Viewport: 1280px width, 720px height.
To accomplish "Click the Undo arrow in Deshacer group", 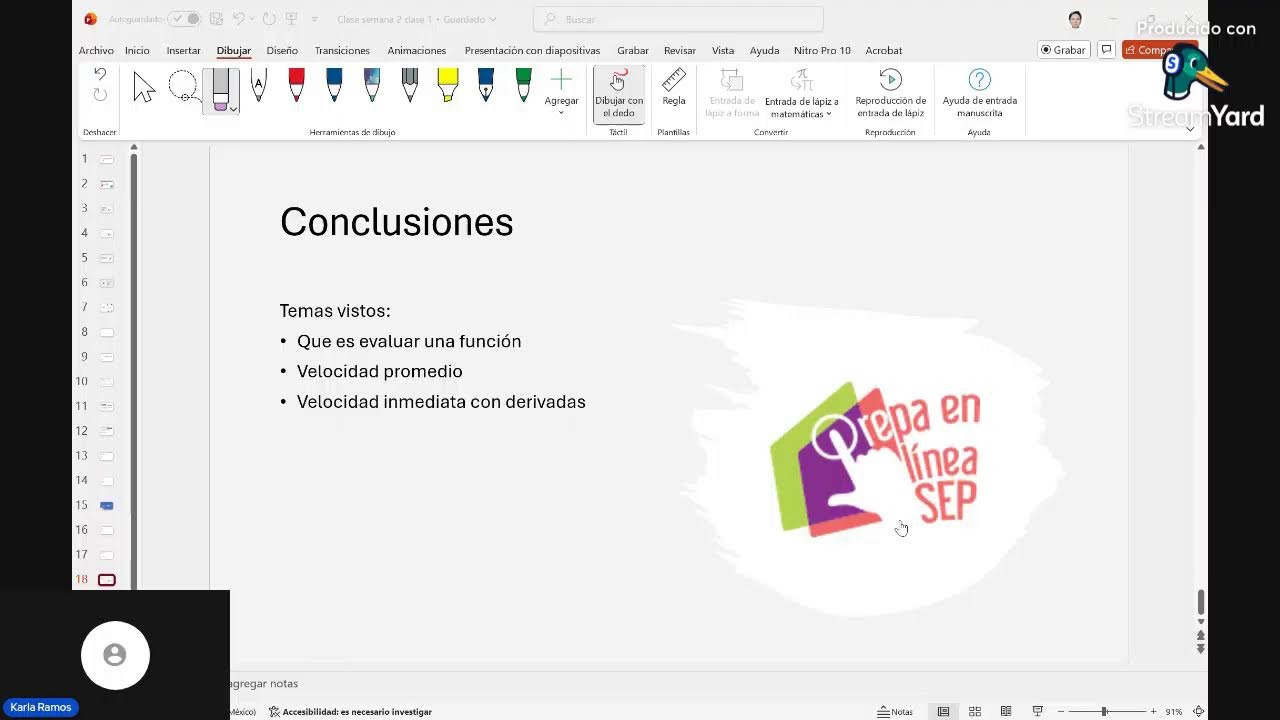I will click(x=100, y=75).
